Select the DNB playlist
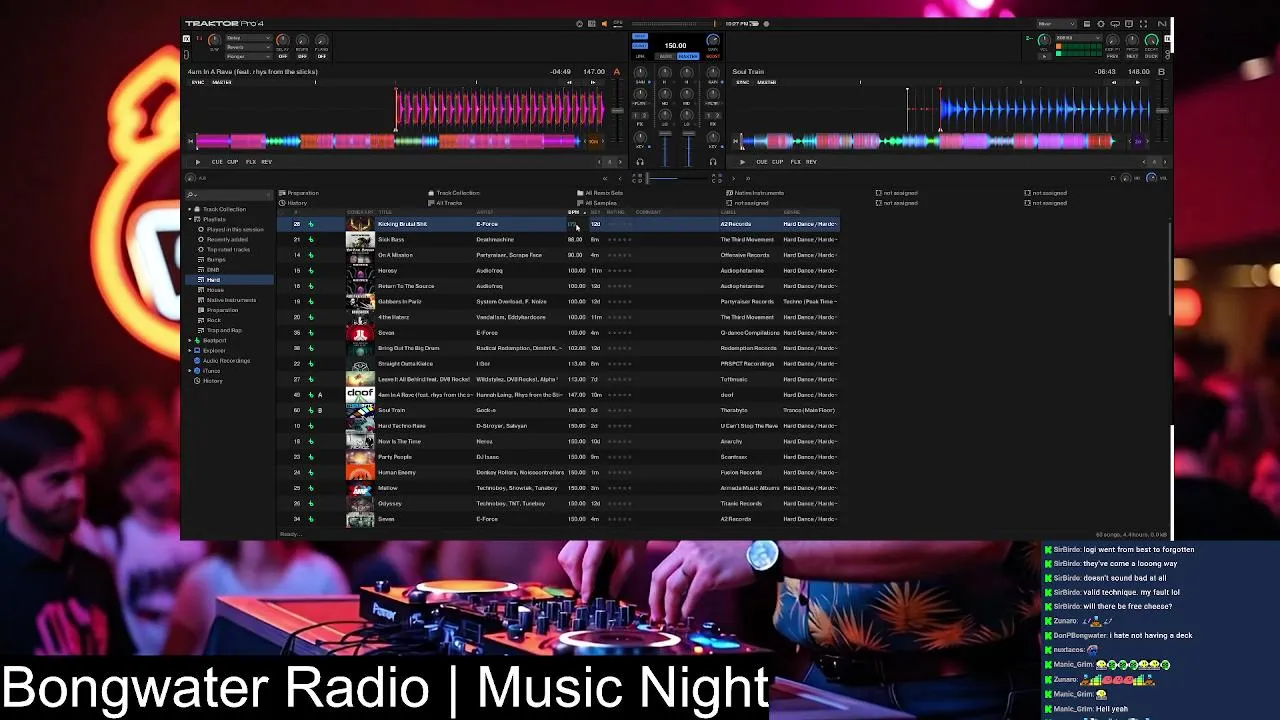 pyautogui.click(x=213, y=270)
